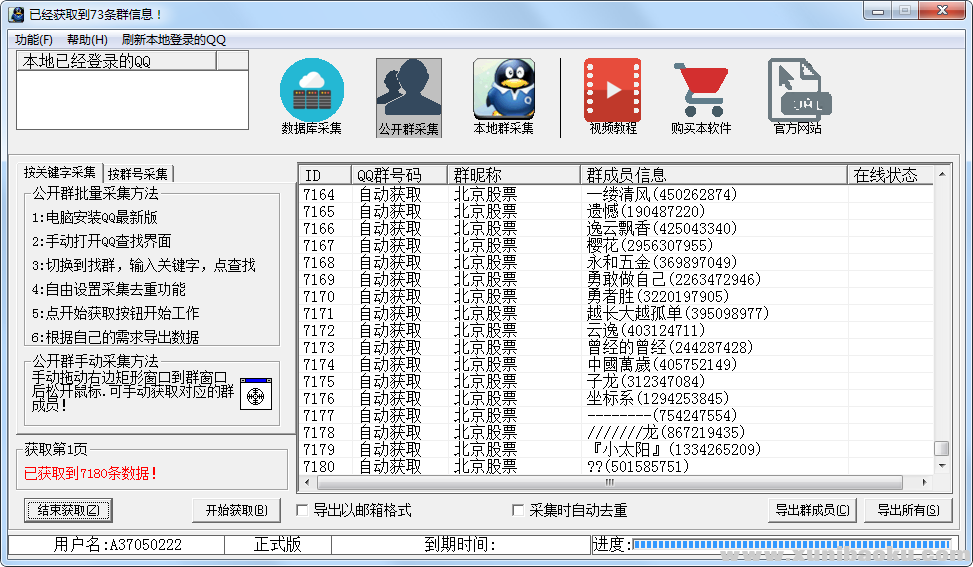Enable 导出以邮箱格式 checkbox

[303, 511]
